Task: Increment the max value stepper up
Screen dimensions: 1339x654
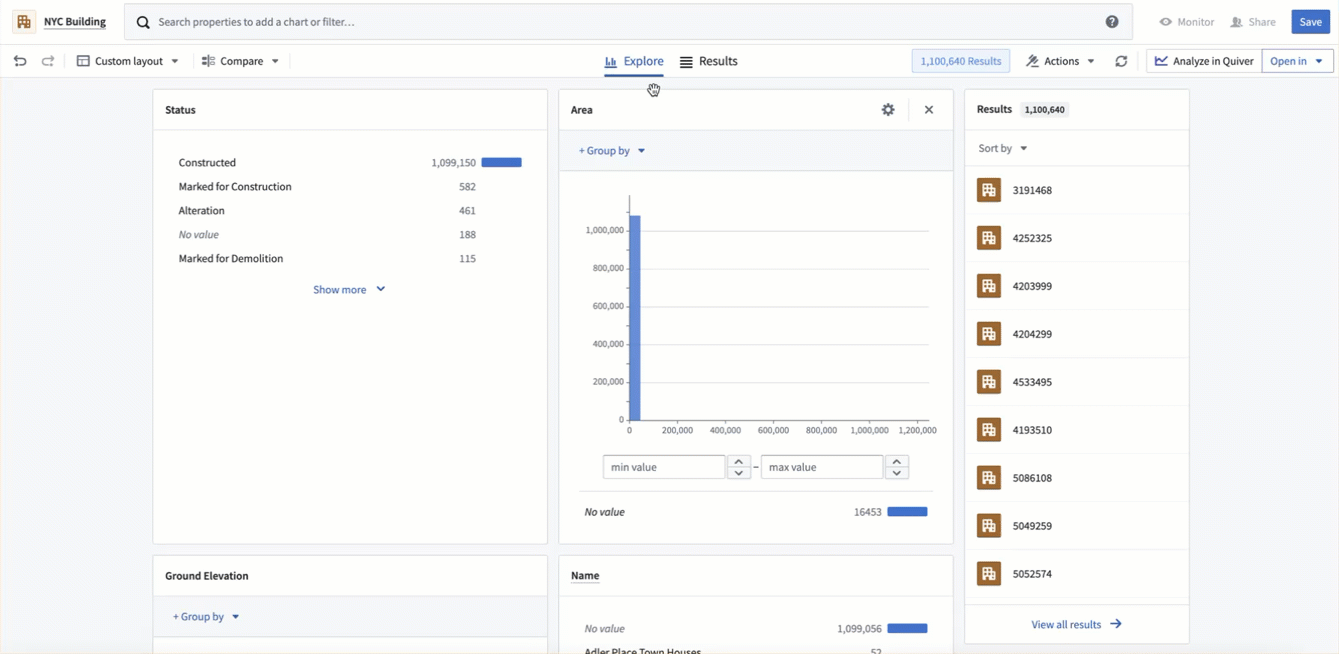Action: pyautogui.click(x=897, y=461)
